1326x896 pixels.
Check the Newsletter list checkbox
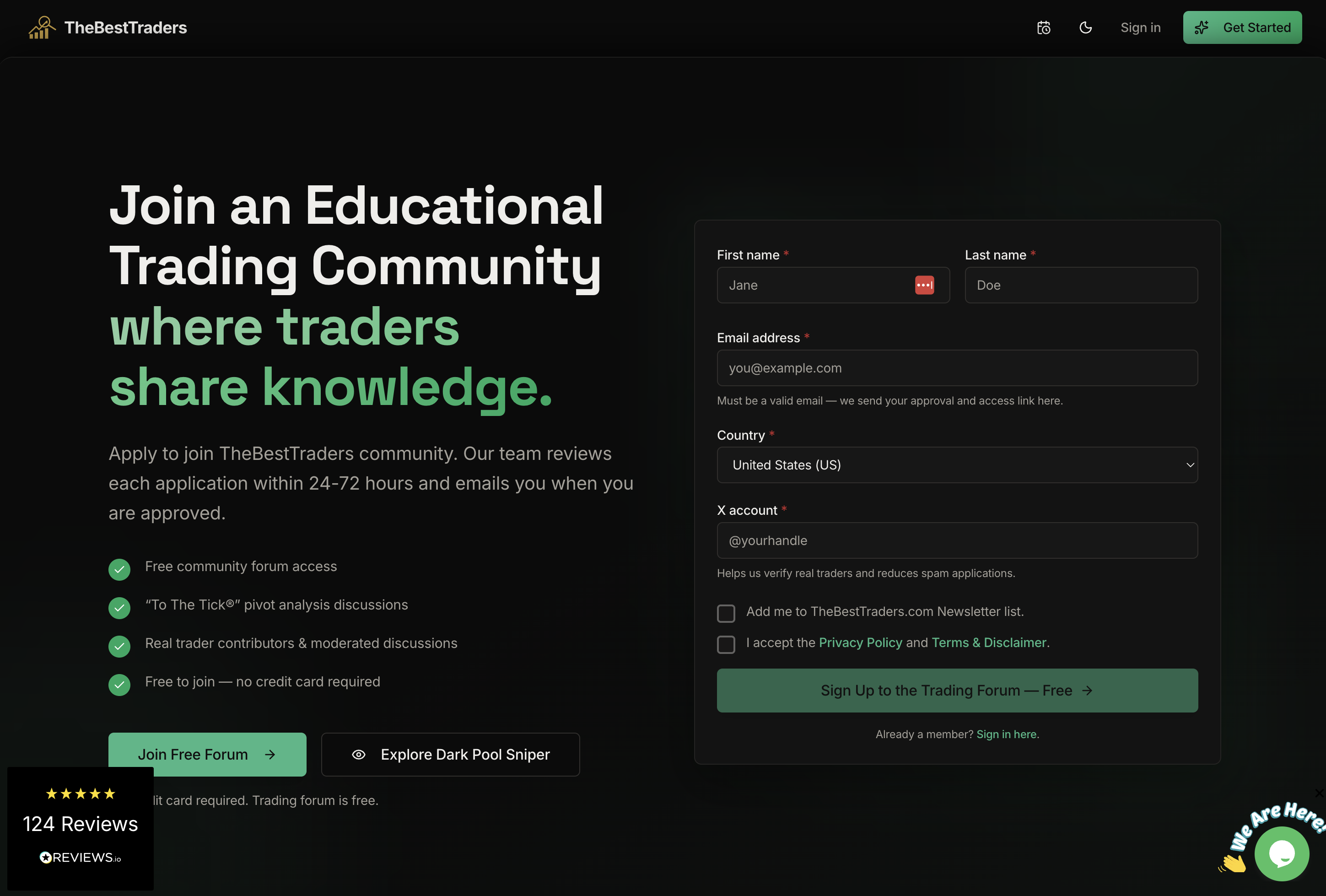(x=726, y=613)
